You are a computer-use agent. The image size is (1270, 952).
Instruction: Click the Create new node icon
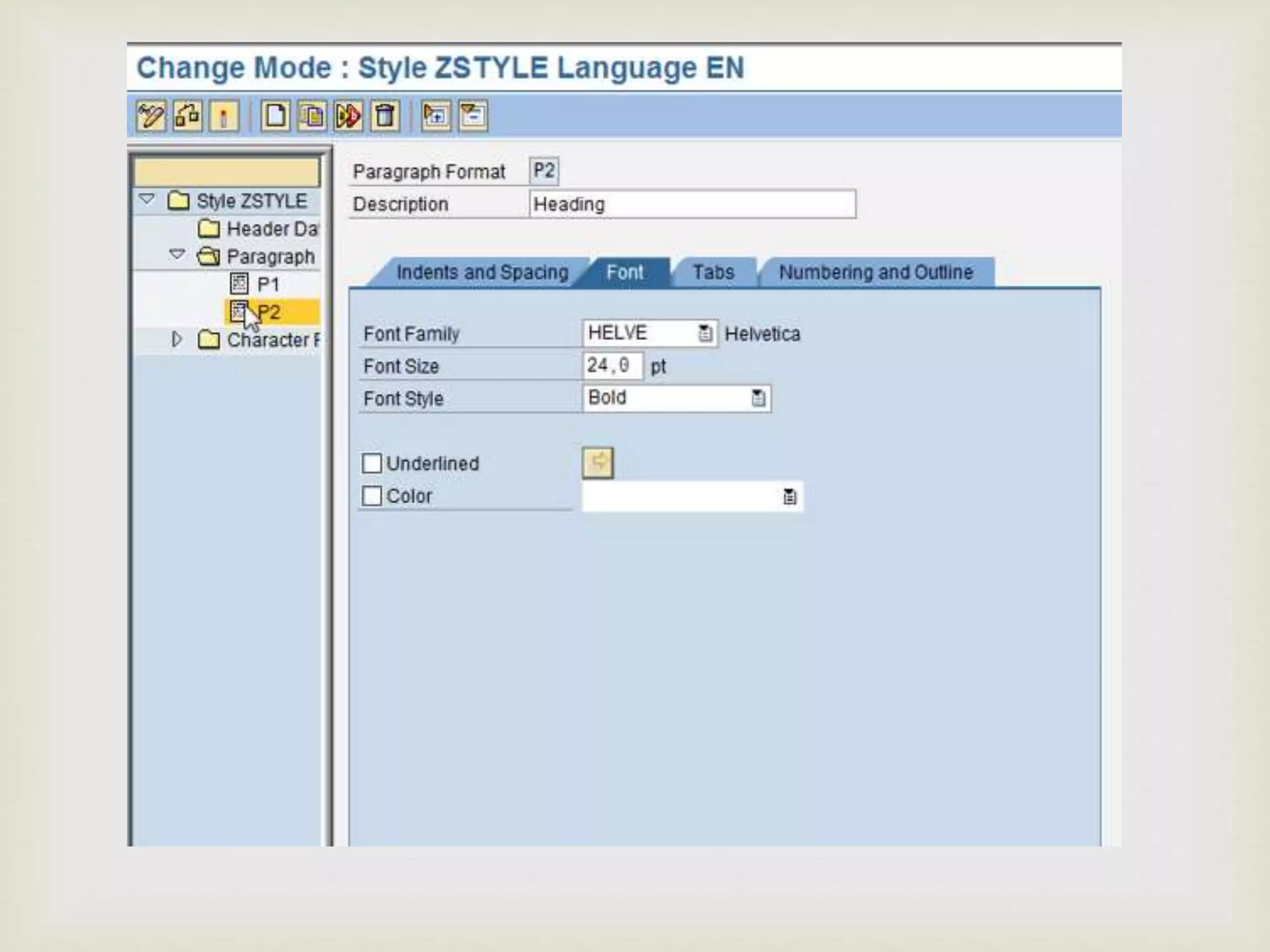275,116
